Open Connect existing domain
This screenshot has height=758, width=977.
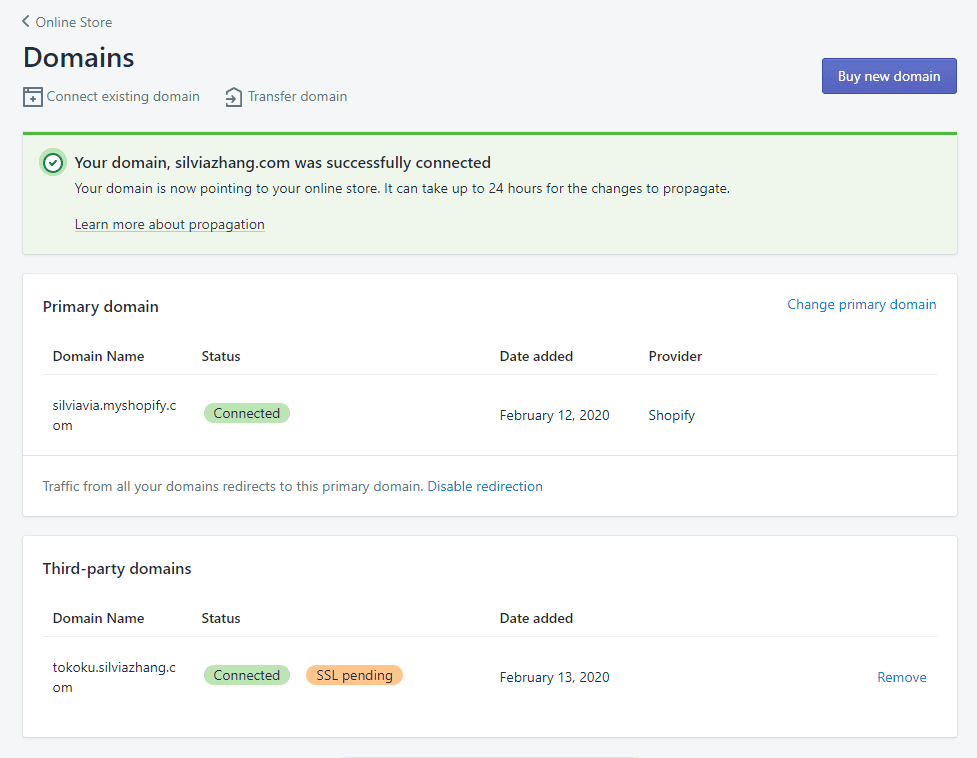click(x=123, y=97)
